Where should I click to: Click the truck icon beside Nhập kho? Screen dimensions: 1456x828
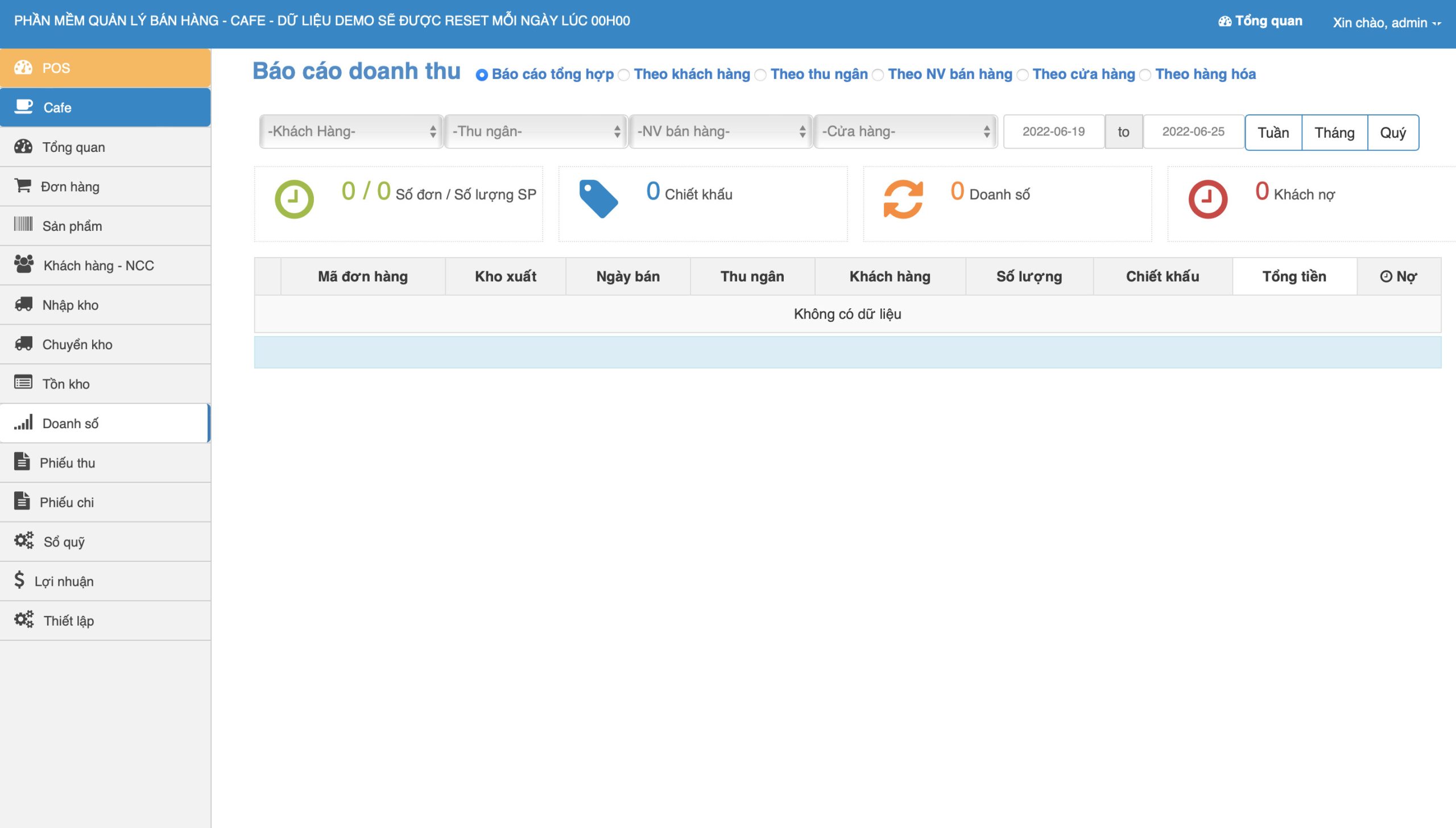[x=23, y=304]
